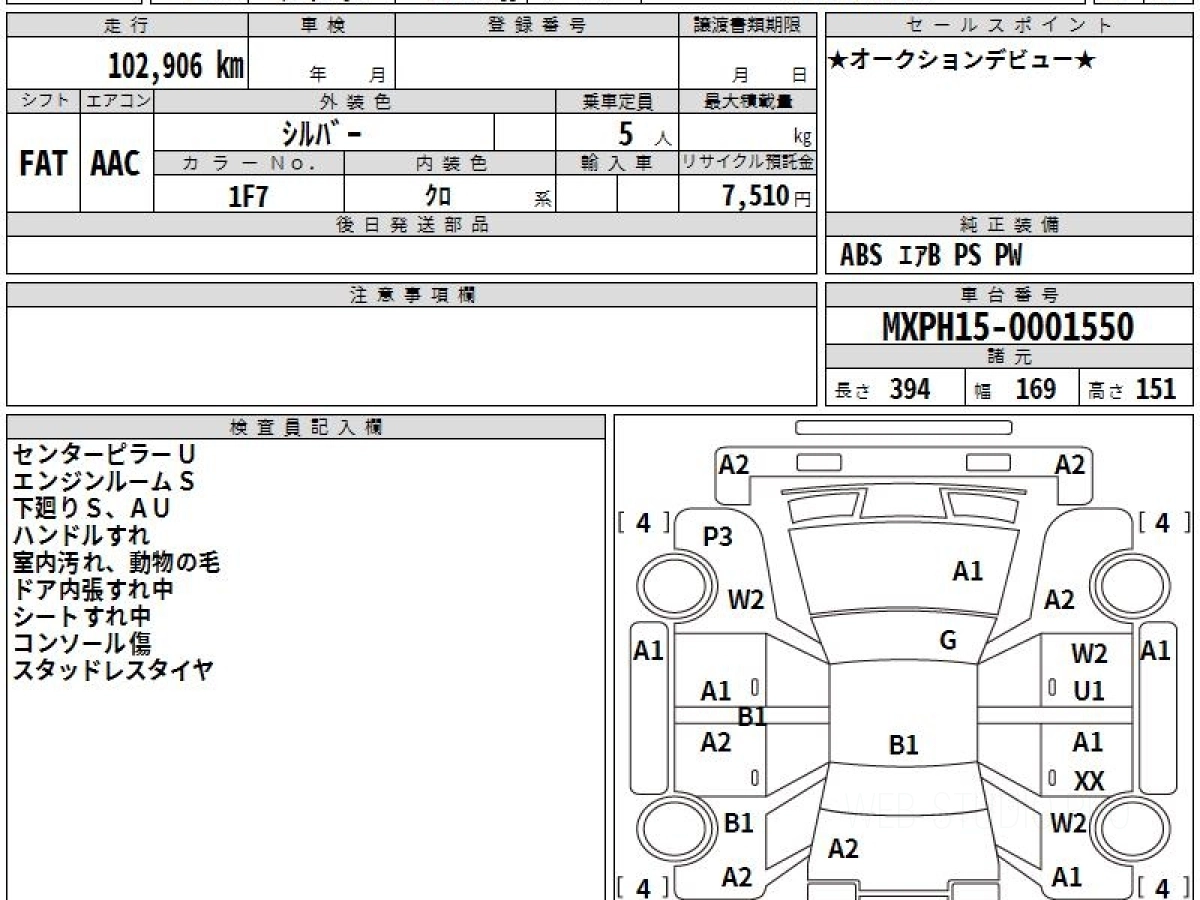
Task: Select the リサイクル預託金 header
Action: [748, 163]
